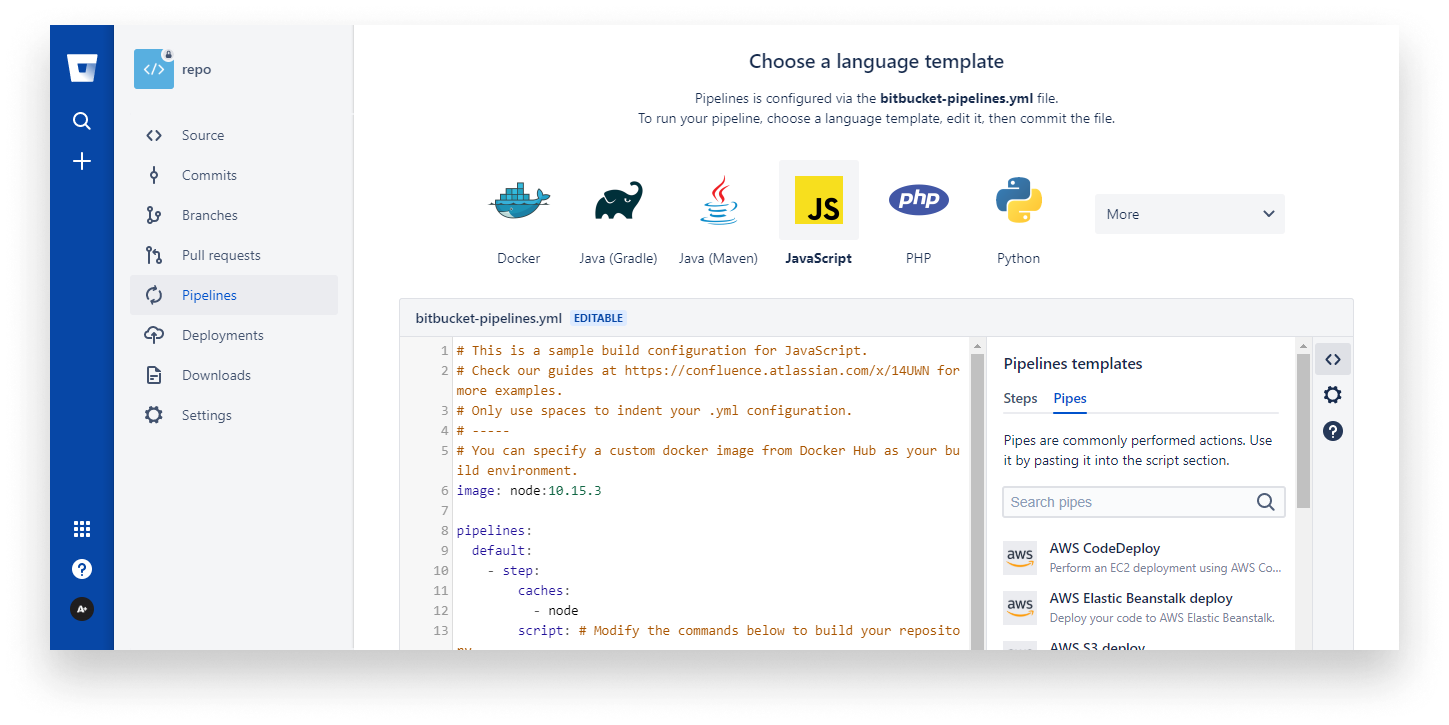Click the plus create icon

pyautogui.click(x=82, y=161)
